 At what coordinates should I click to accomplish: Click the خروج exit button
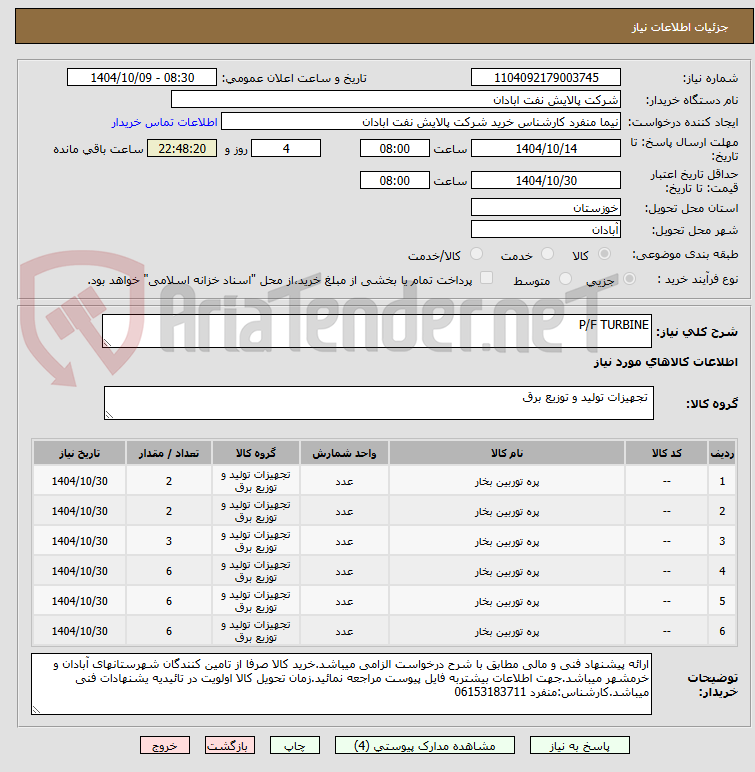click(x=165, y=746)
